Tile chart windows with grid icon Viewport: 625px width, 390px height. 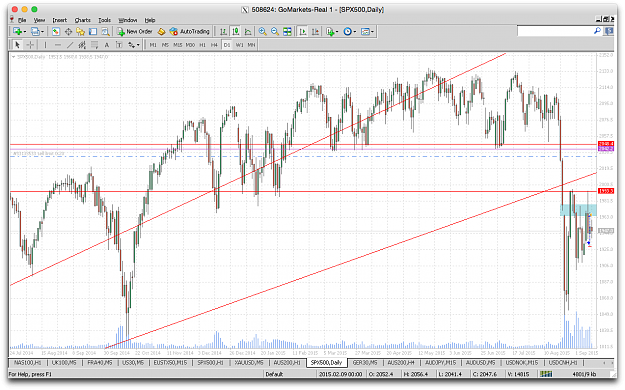click(287, 32)
